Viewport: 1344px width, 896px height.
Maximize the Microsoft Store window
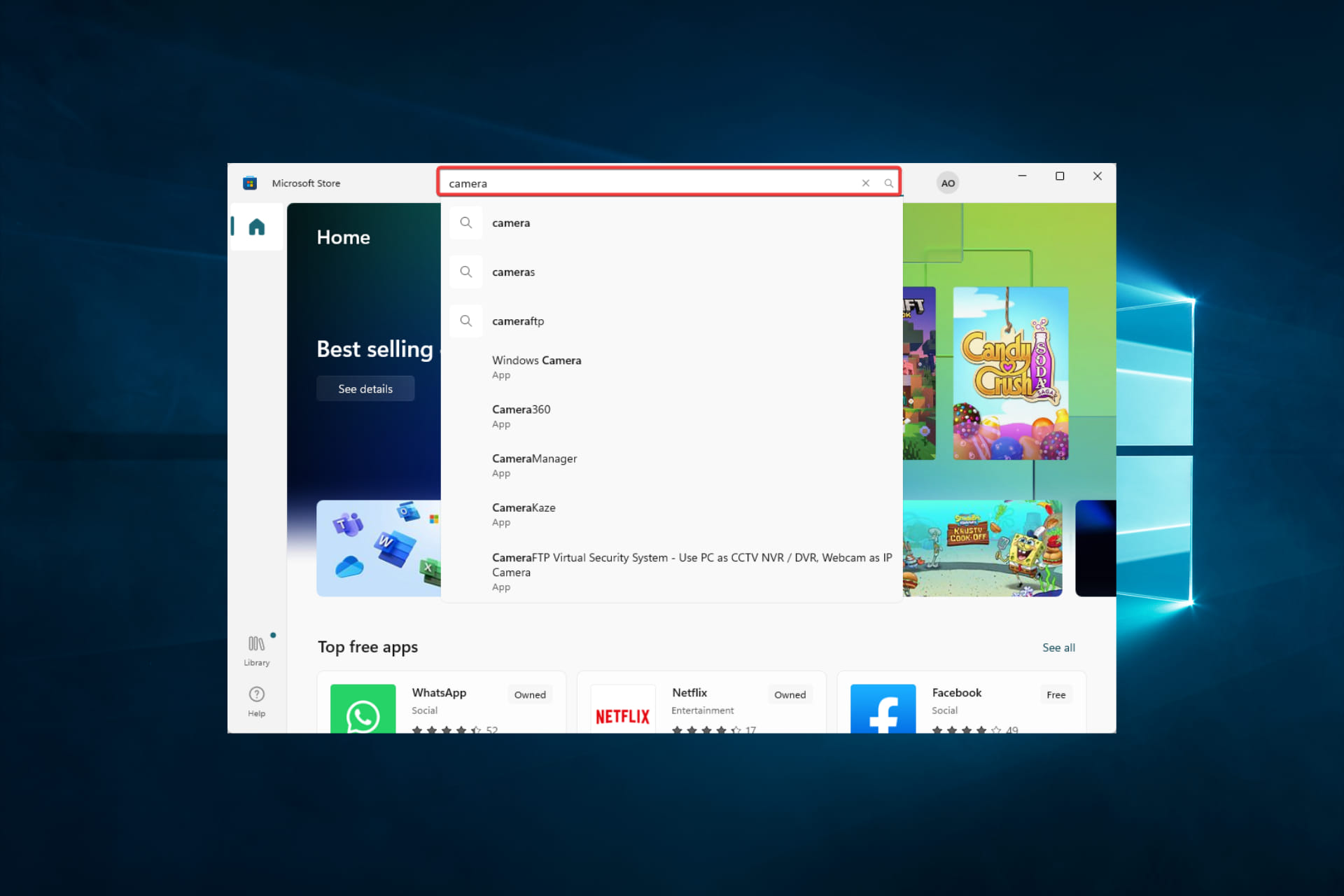tap(1060, 176)
